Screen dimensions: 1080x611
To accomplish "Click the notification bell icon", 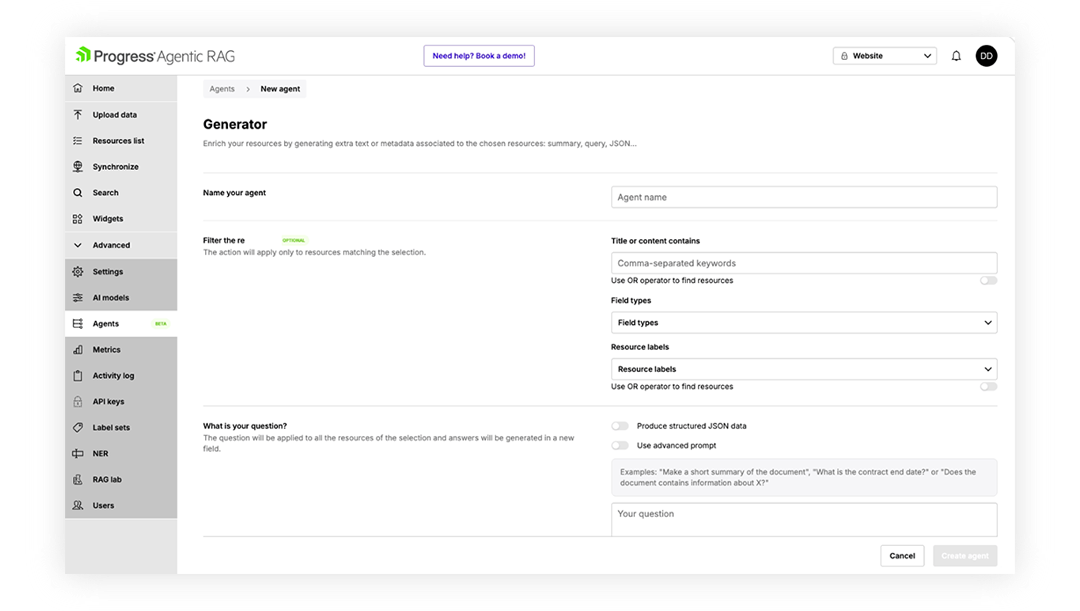I will click(x=956, y=56).
